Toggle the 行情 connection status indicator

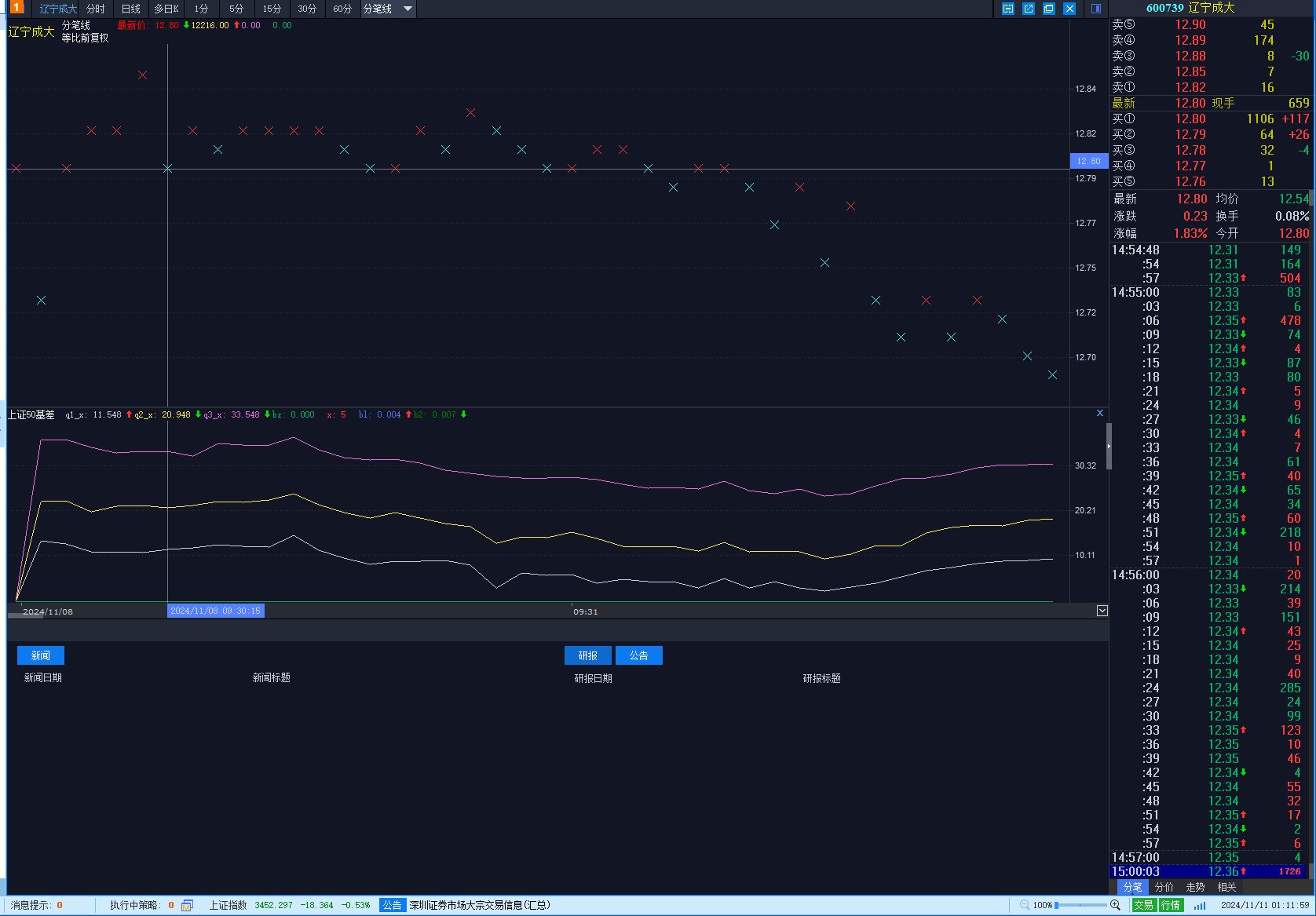tap(1171, 905)
